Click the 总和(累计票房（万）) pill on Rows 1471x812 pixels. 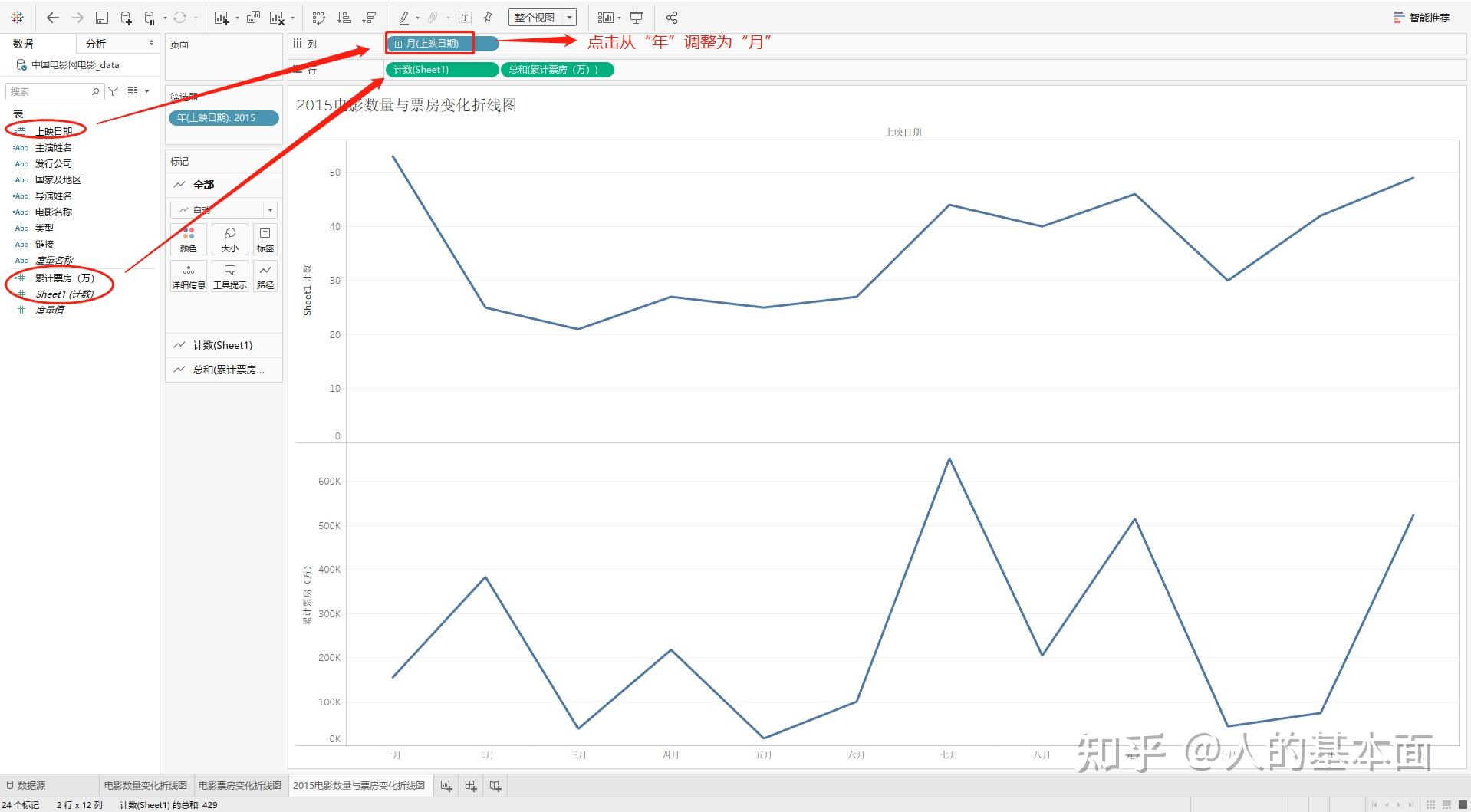pos(558,70)
